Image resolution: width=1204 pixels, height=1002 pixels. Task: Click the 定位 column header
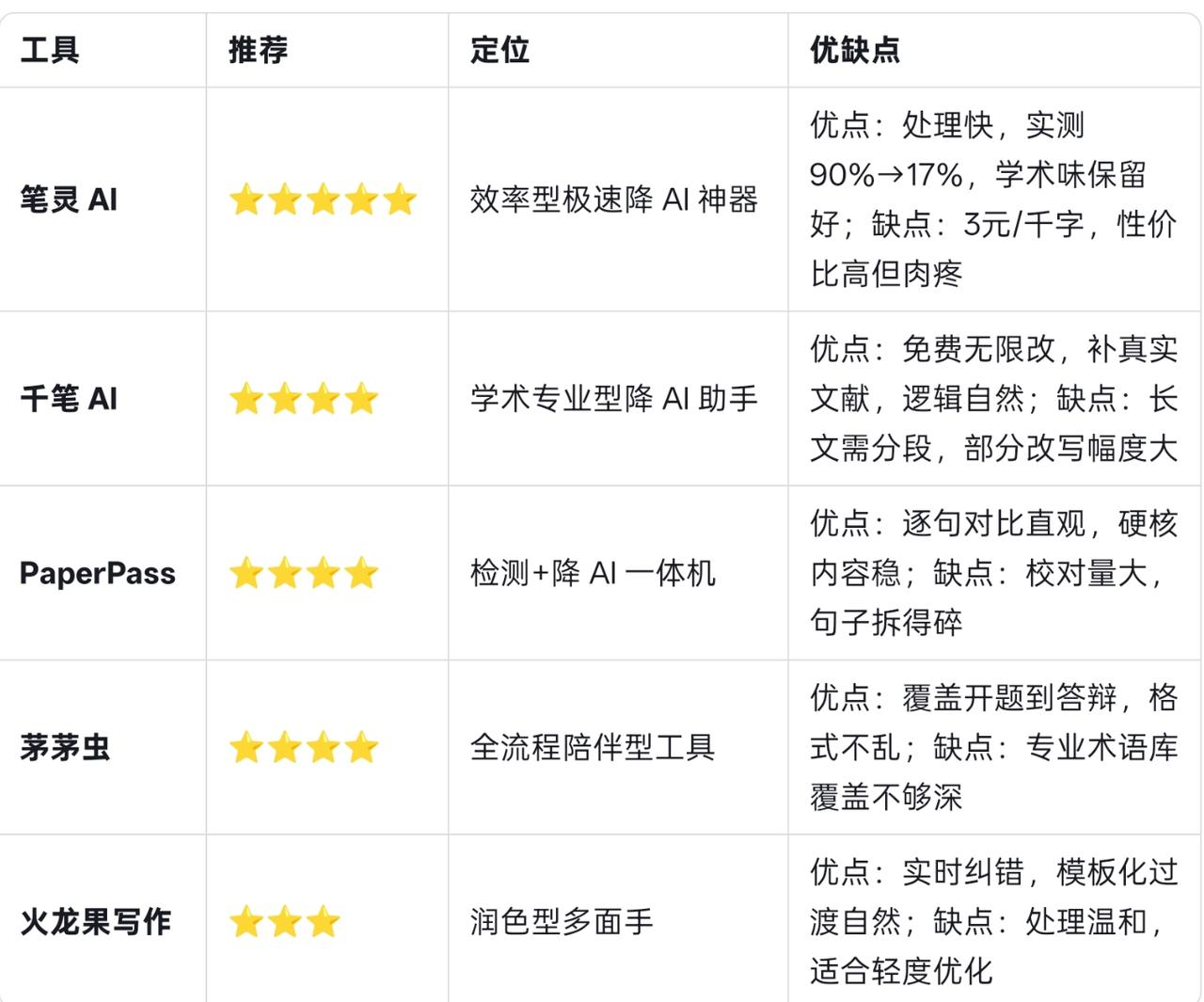(x=500, y=50)
